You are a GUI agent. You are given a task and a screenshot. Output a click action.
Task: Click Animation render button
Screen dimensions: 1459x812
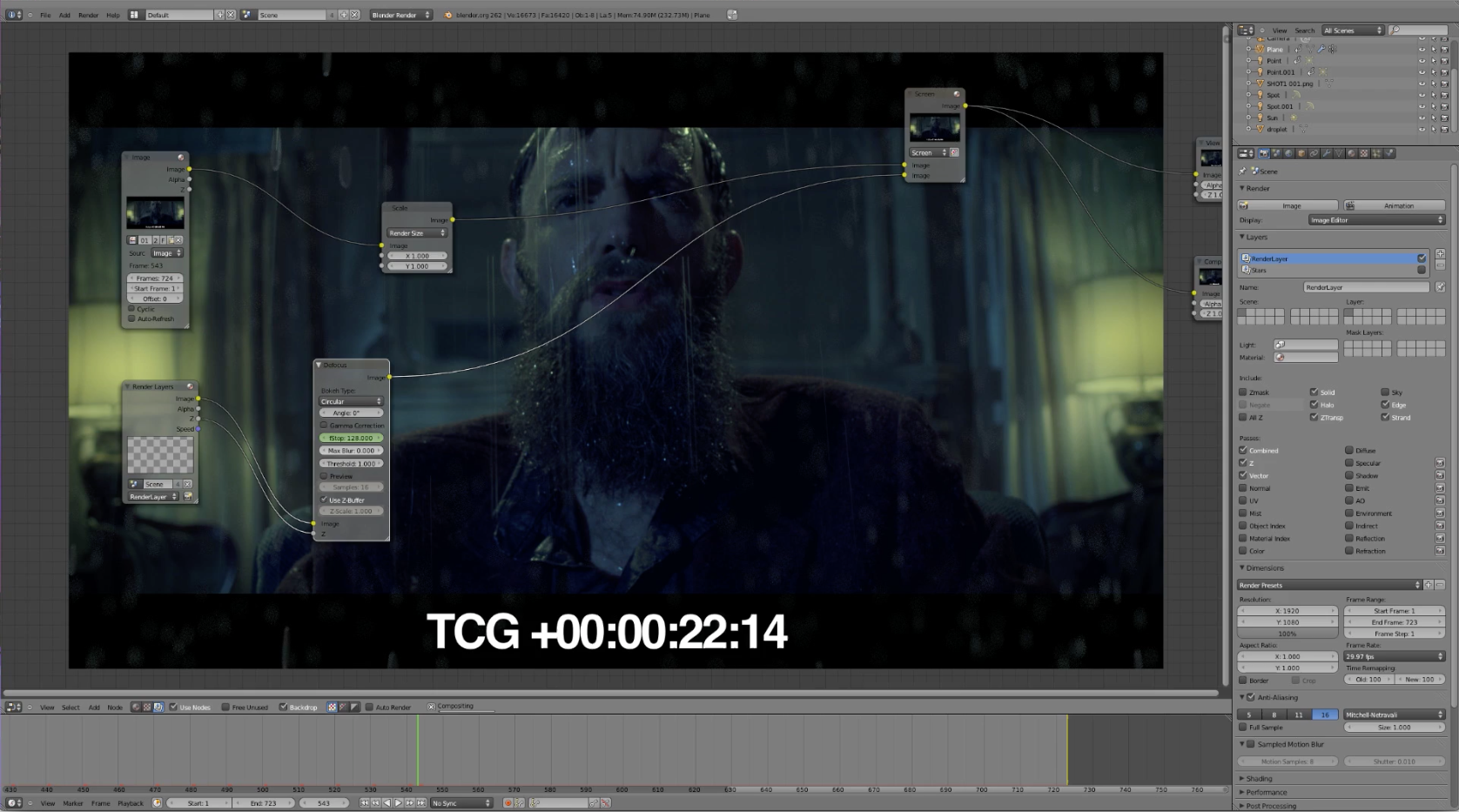tap(1394, 205)
